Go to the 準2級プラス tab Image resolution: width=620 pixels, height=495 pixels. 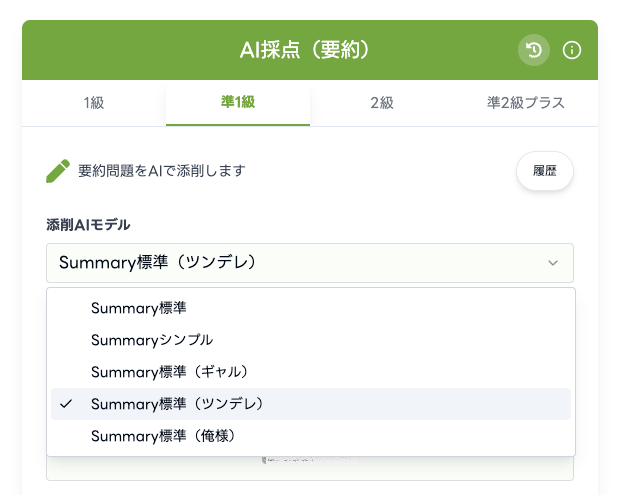pyautogui.click(x=526, y=102)
